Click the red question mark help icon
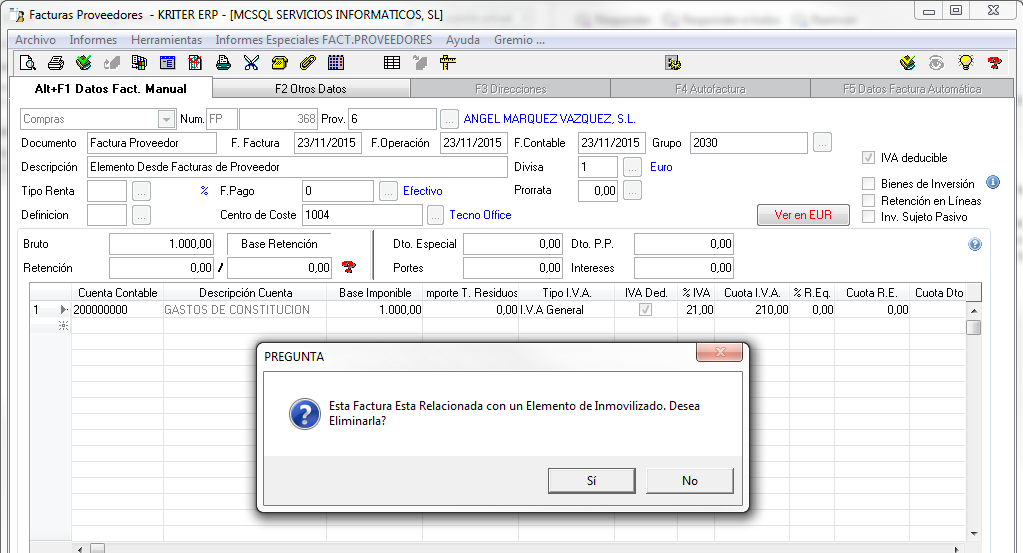 [994, 63]
